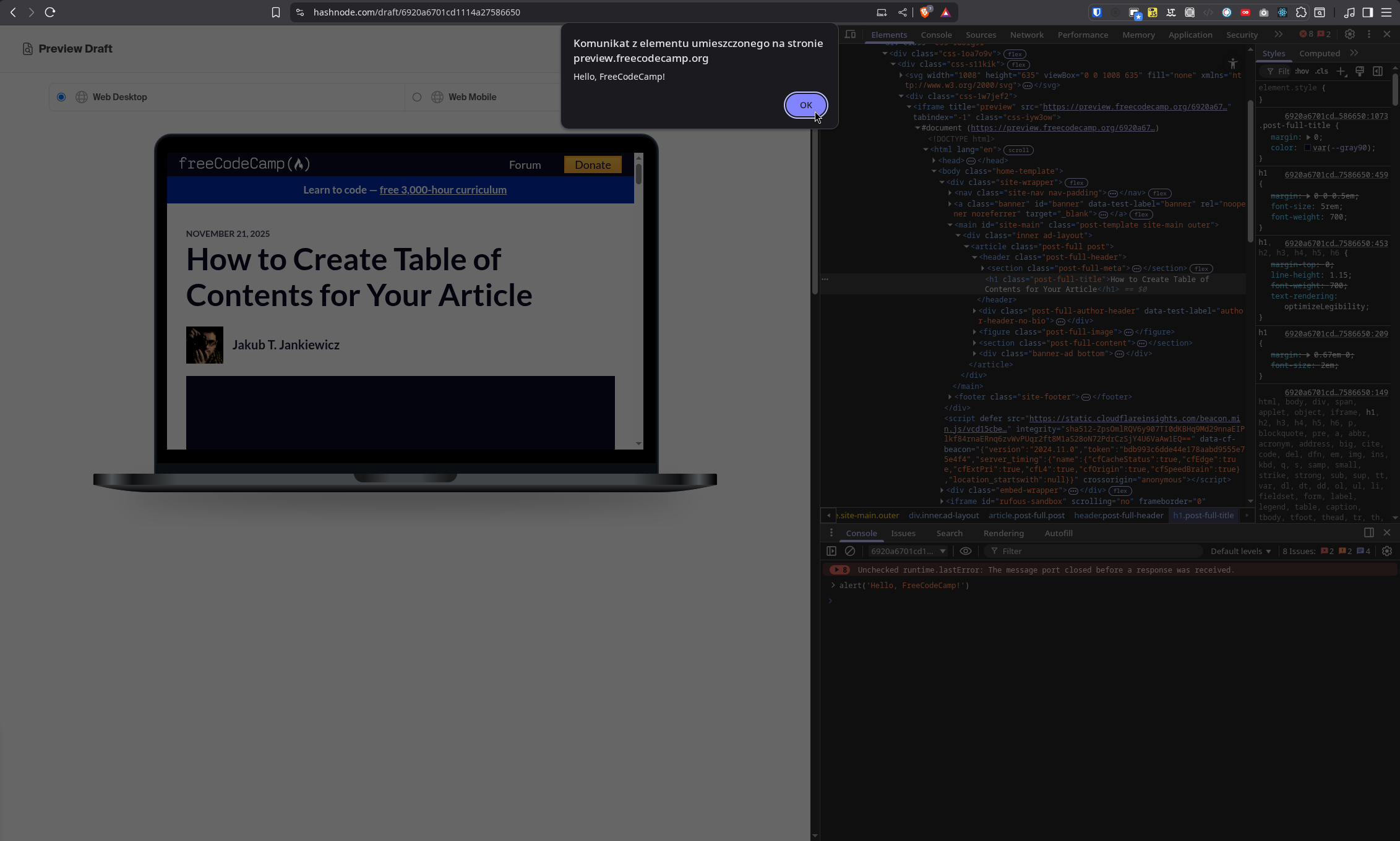Click the console Filter input field

pos(1094,551)
